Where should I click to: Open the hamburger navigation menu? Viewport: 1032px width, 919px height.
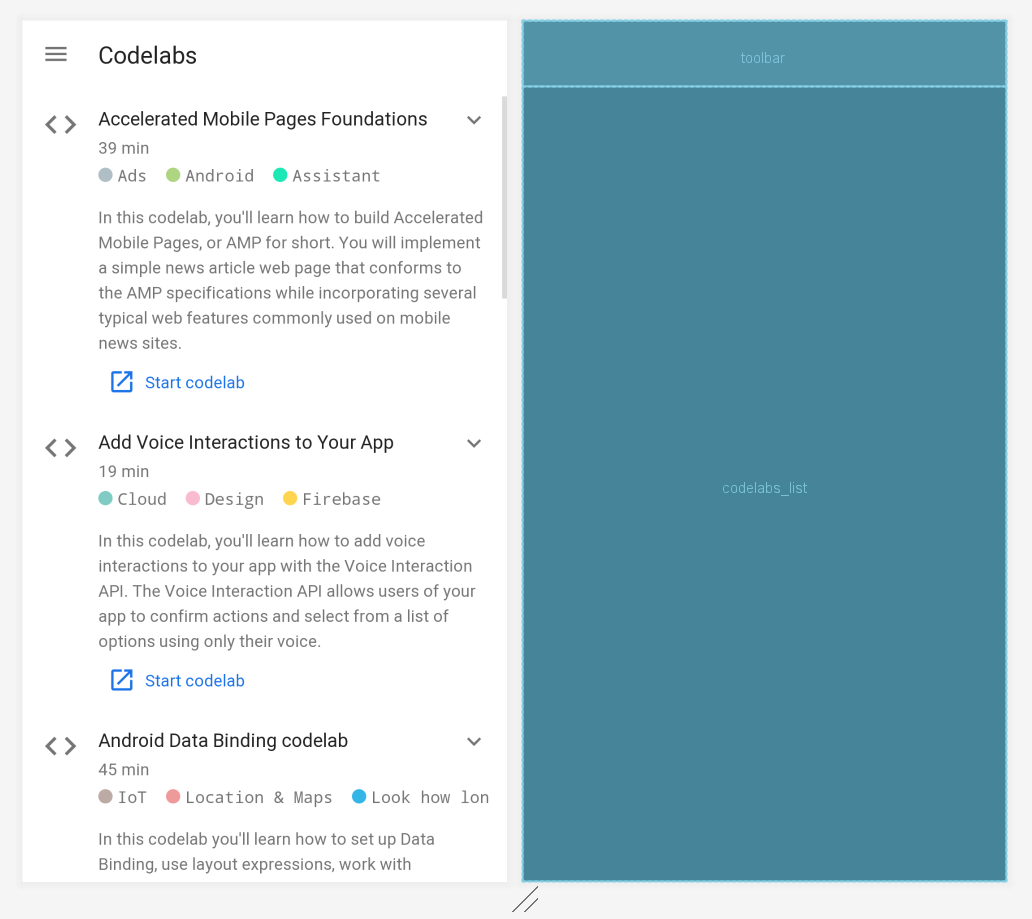[x=56, y=55]
